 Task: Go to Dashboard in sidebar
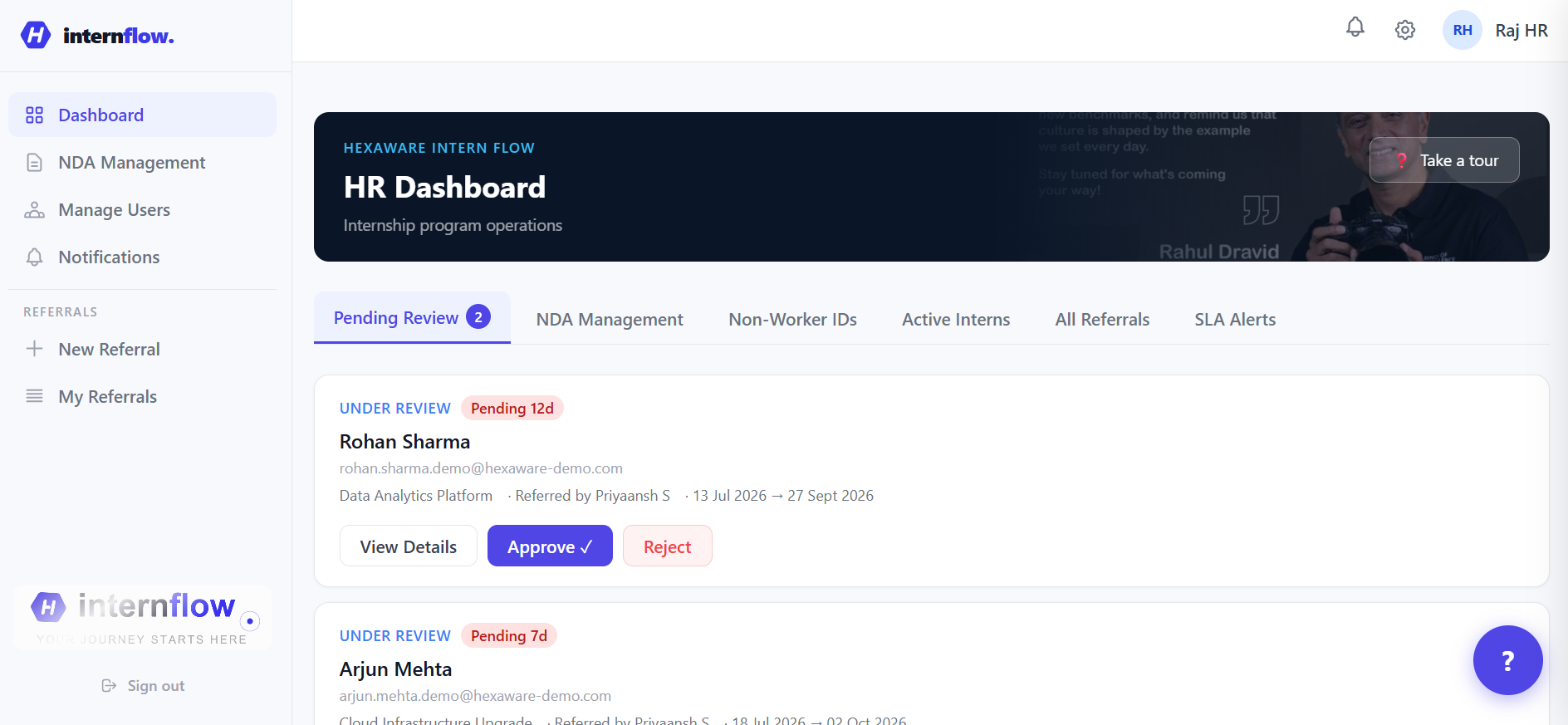142,115
